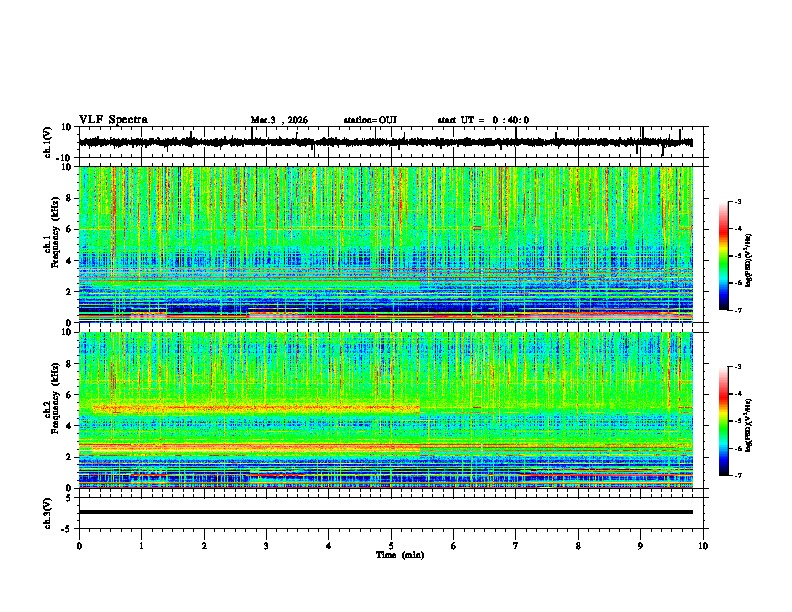This screenshot has width=792, height=612.
Task: Click the "ch.3(V)" axis label
Action: click(x=48, y=513)
